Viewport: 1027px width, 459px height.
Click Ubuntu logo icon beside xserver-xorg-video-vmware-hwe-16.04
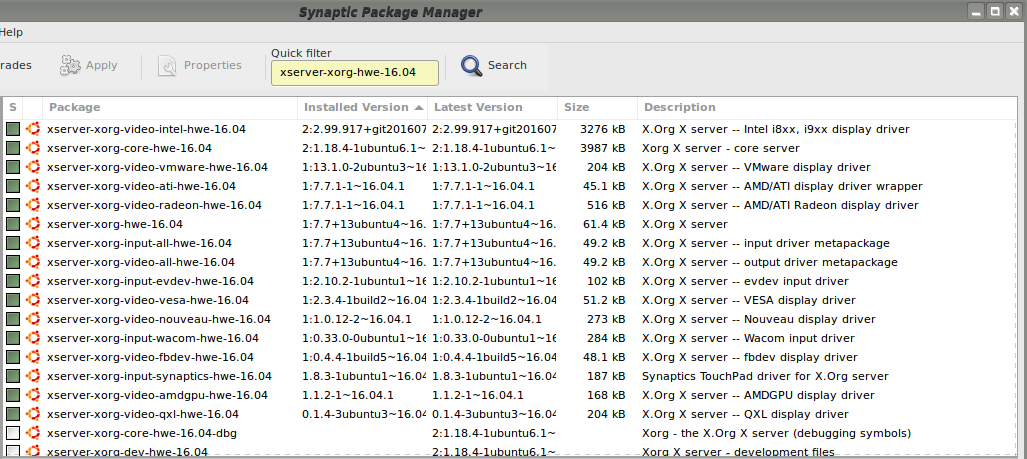point(33,167)
